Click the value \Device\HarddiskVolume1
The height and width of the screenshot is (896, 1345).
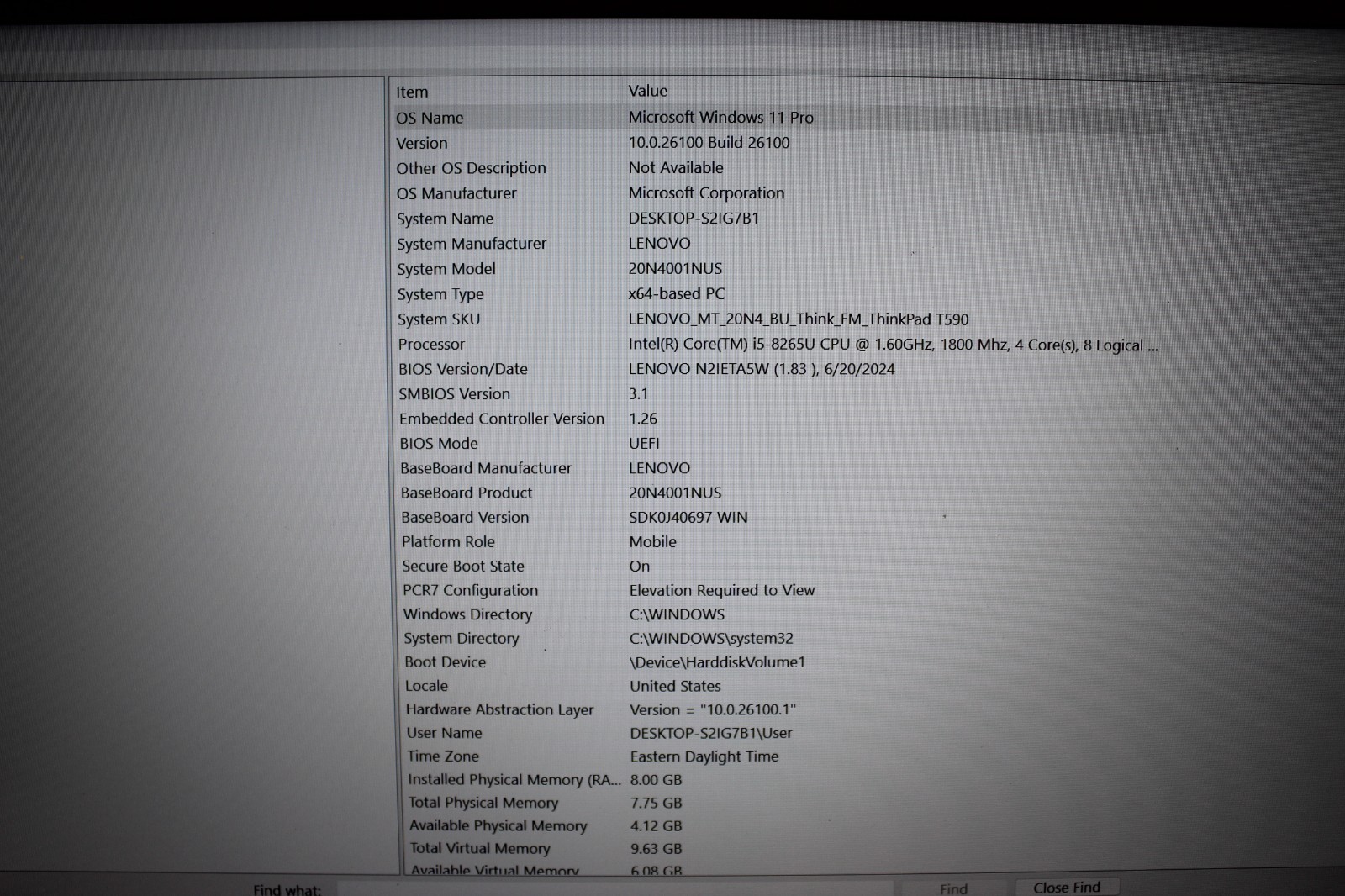[717, 662]
